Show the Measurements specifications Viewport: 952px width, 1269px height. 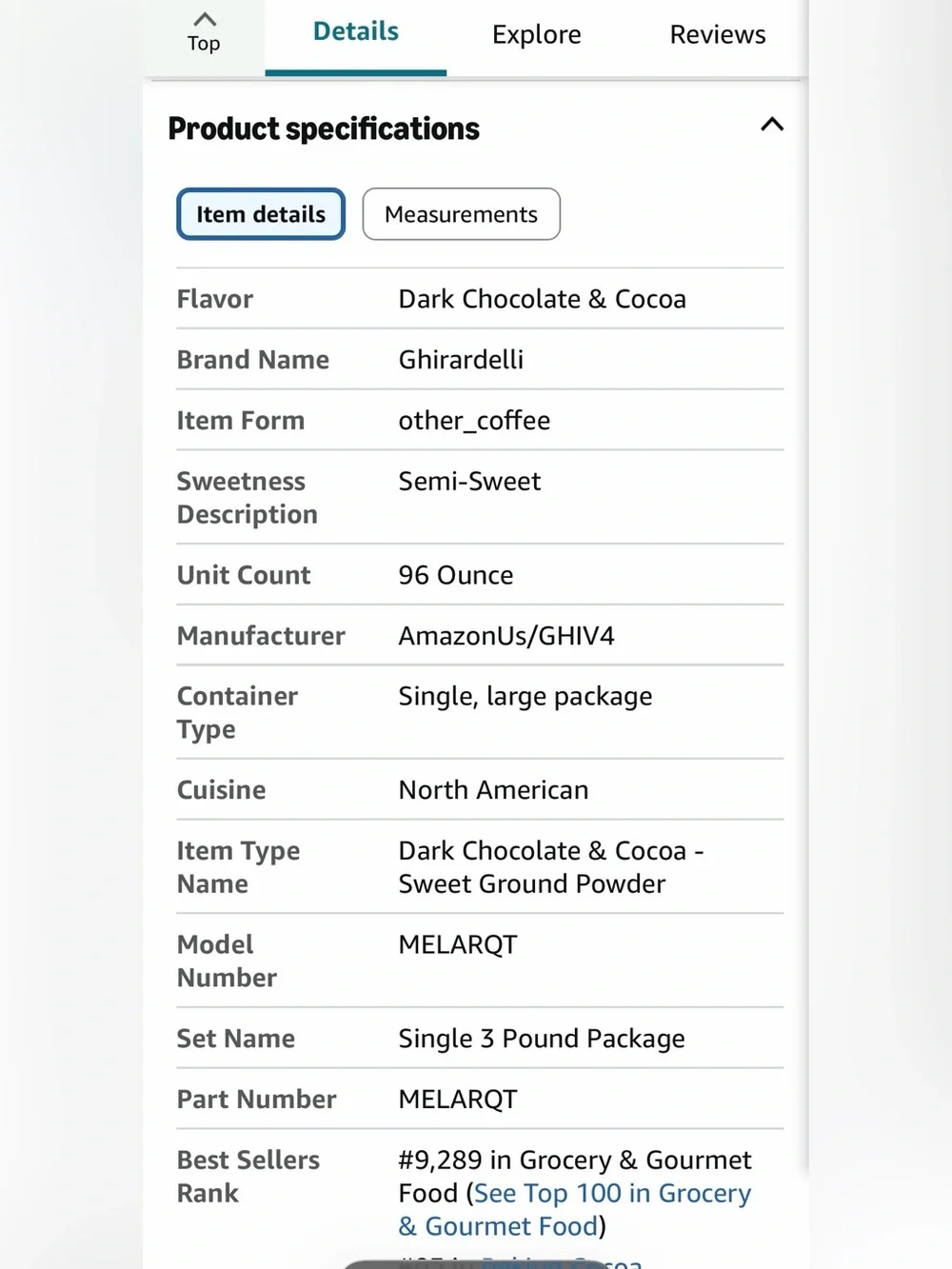tap(461, 214)
